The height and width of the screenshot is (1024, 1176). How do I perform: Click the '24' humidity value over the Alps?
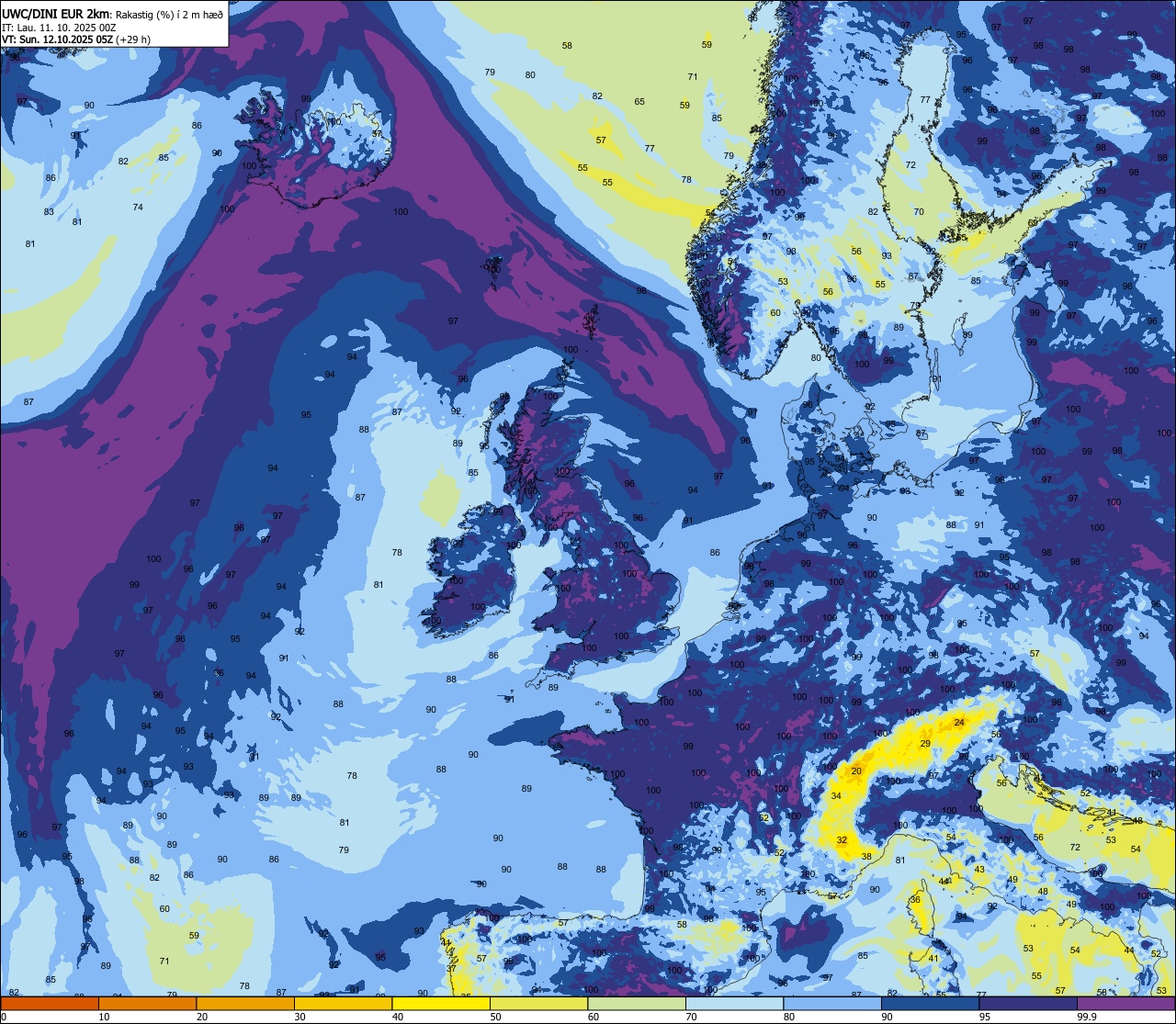(959, 723)
